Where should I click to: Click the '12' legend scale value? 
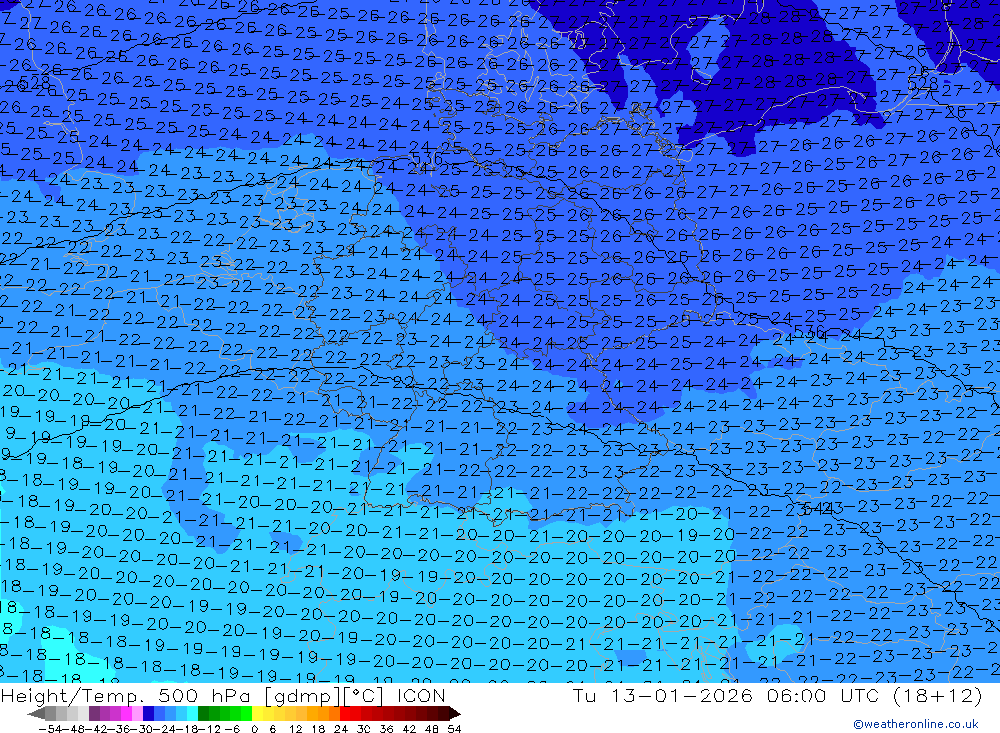click(296, 729)
